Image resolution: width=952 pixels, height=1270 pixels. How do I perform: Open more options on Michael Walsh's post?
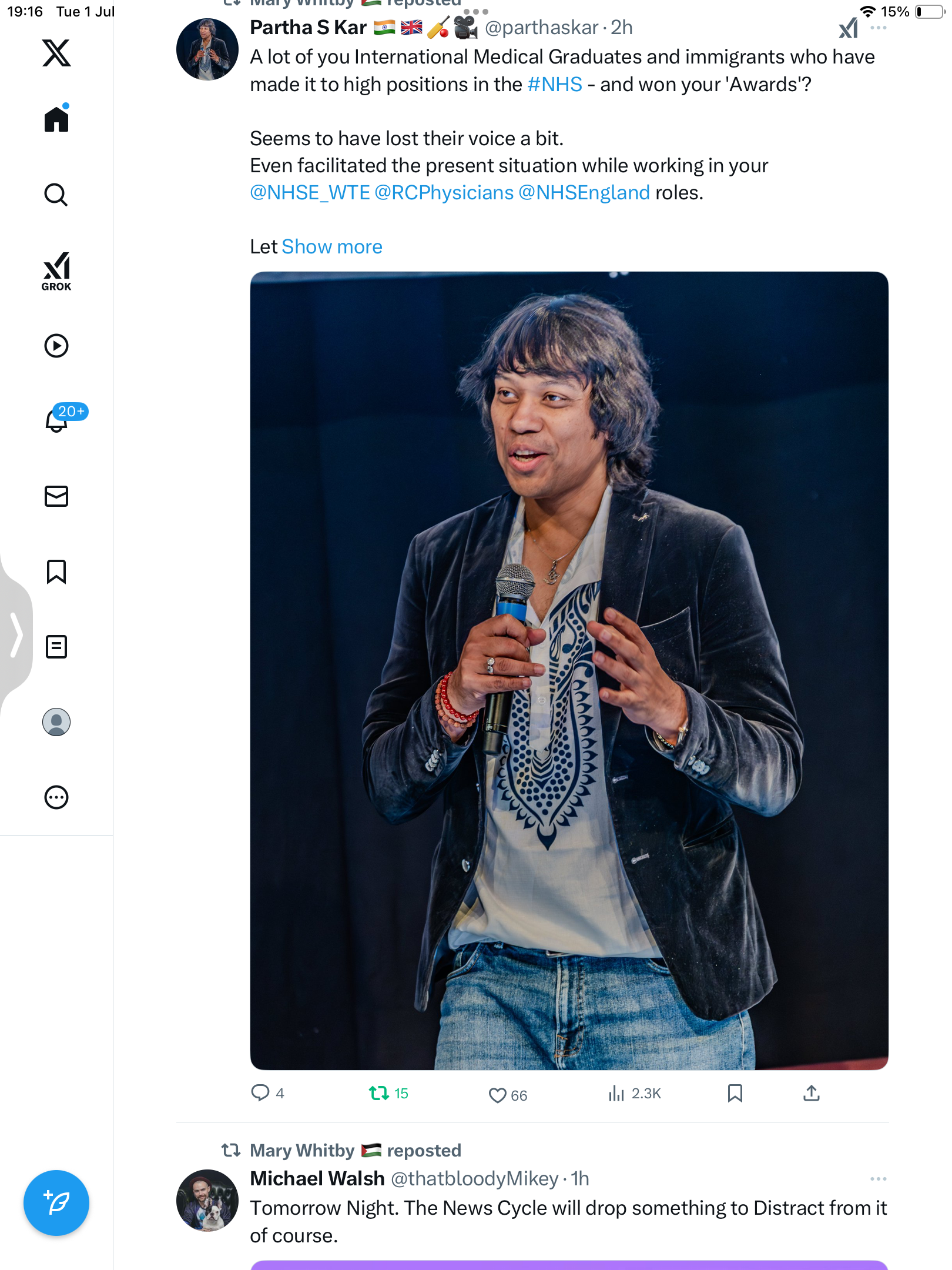[878, 1179]
